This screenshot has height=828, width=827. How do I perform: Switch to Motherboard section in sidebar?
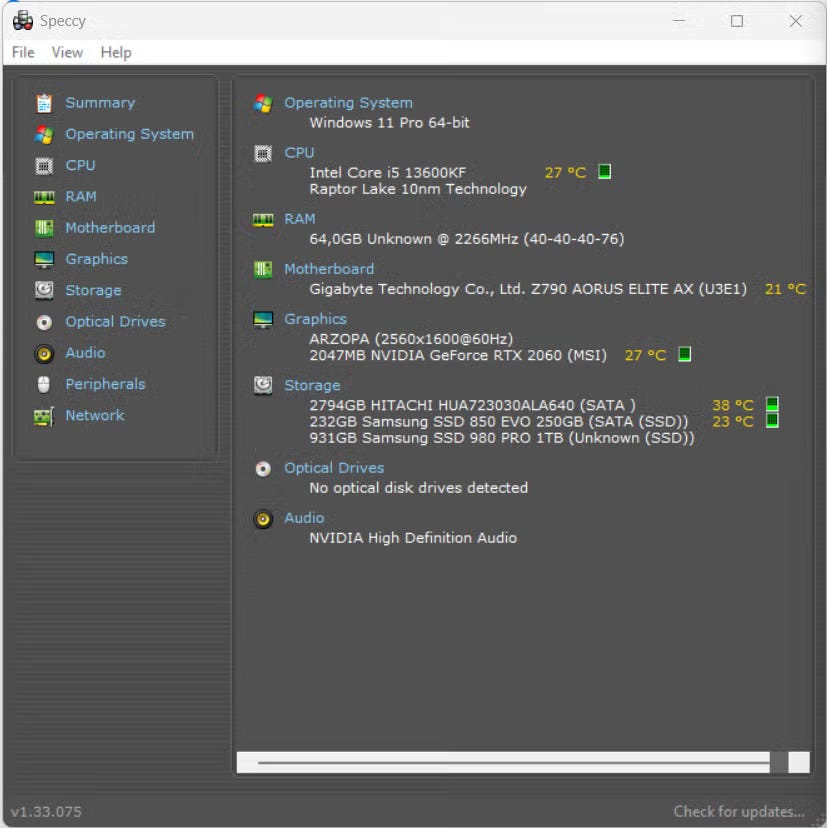pyautogui.click(x=110, y=228)
